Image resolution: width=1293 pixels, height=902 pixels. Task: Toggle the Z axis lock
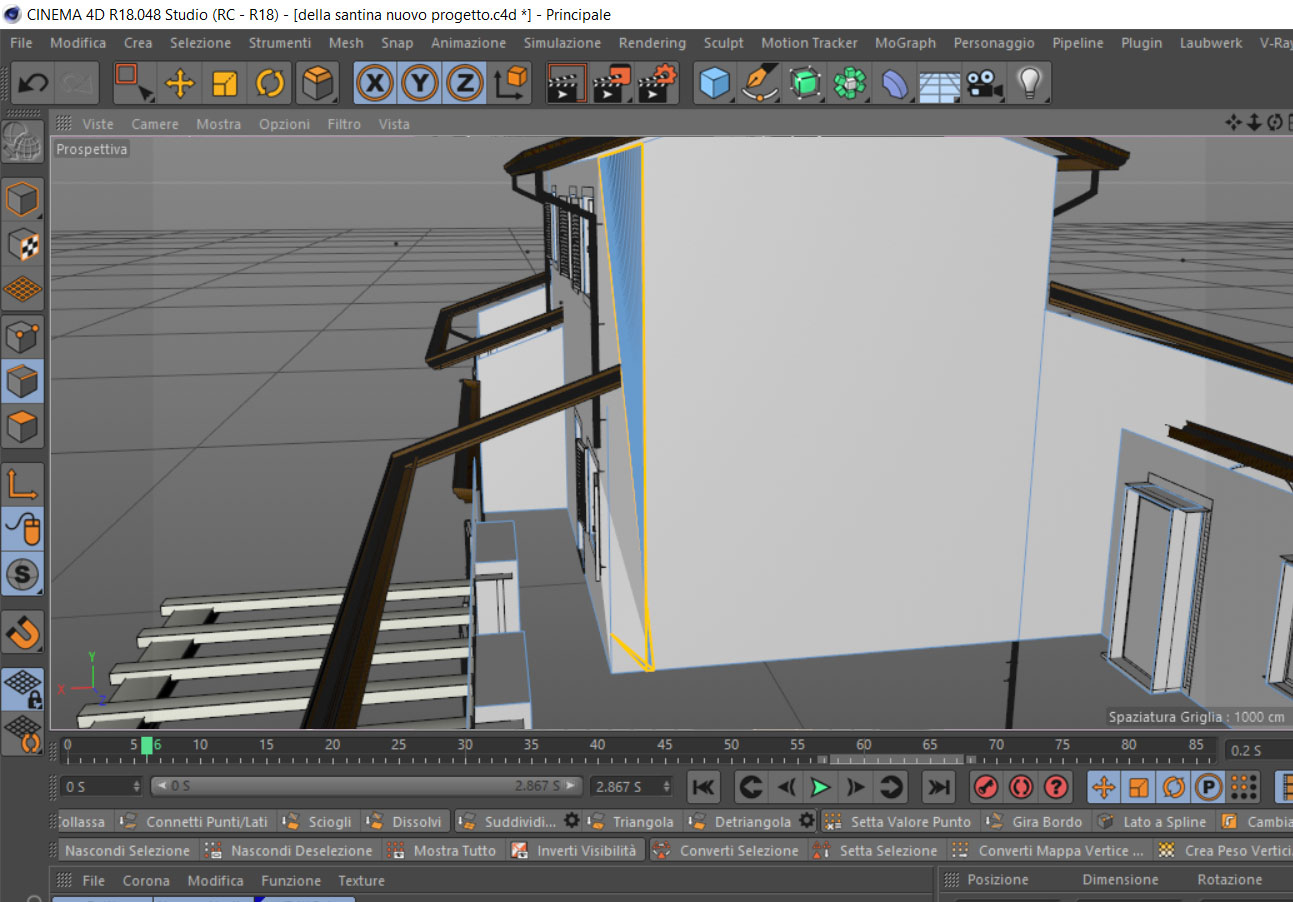(464, 83)
